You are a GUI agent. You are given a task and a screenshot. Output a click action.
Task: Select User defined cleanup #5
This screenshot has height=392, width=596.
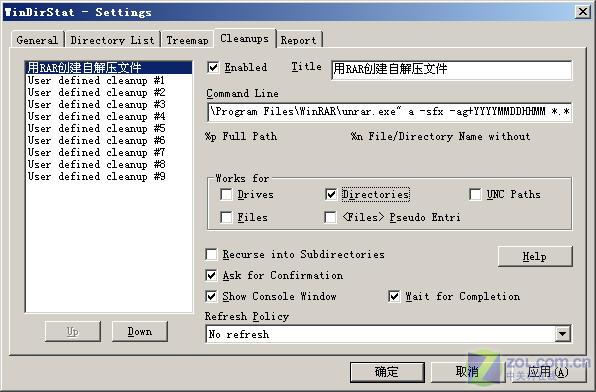[x=108, y=129]
